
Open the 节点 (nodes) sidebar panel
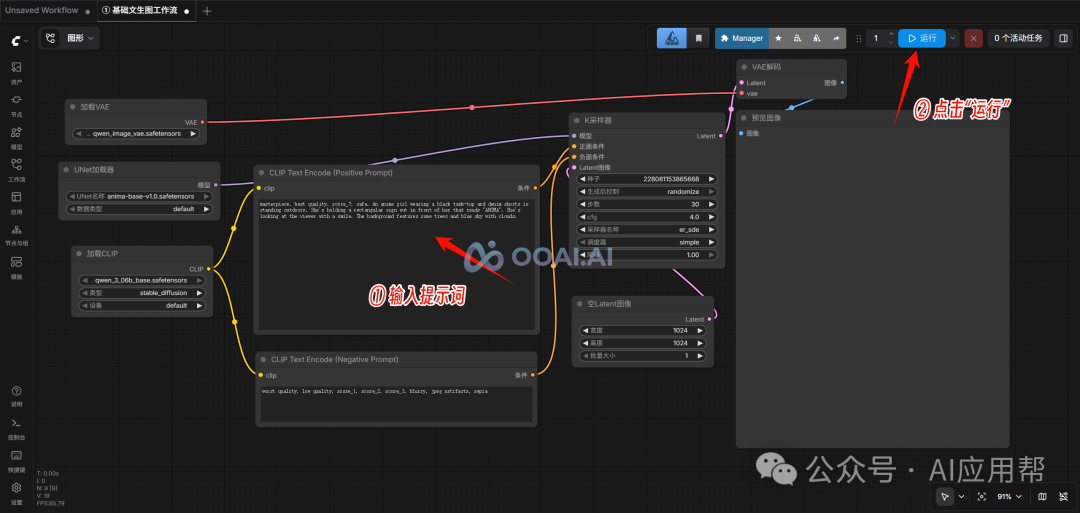click(16, 105)
